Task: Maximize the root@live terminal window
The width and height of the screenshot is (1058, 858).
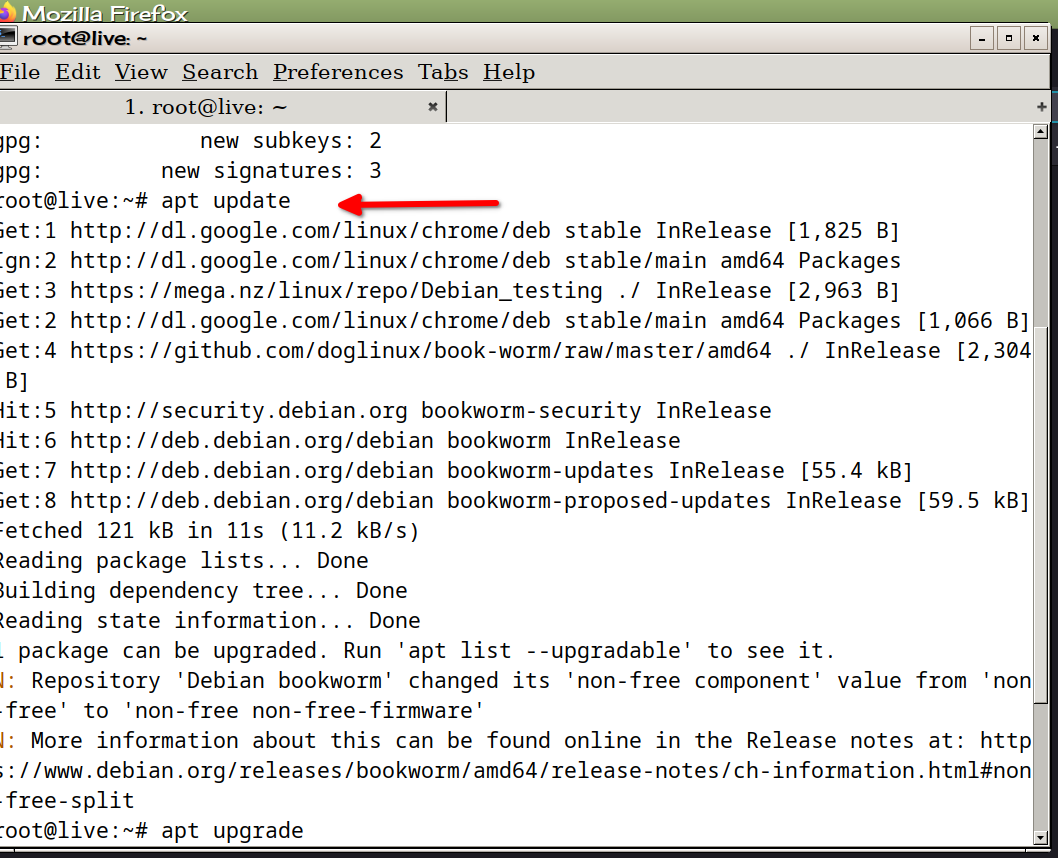Action: (x=1009, y=38)
